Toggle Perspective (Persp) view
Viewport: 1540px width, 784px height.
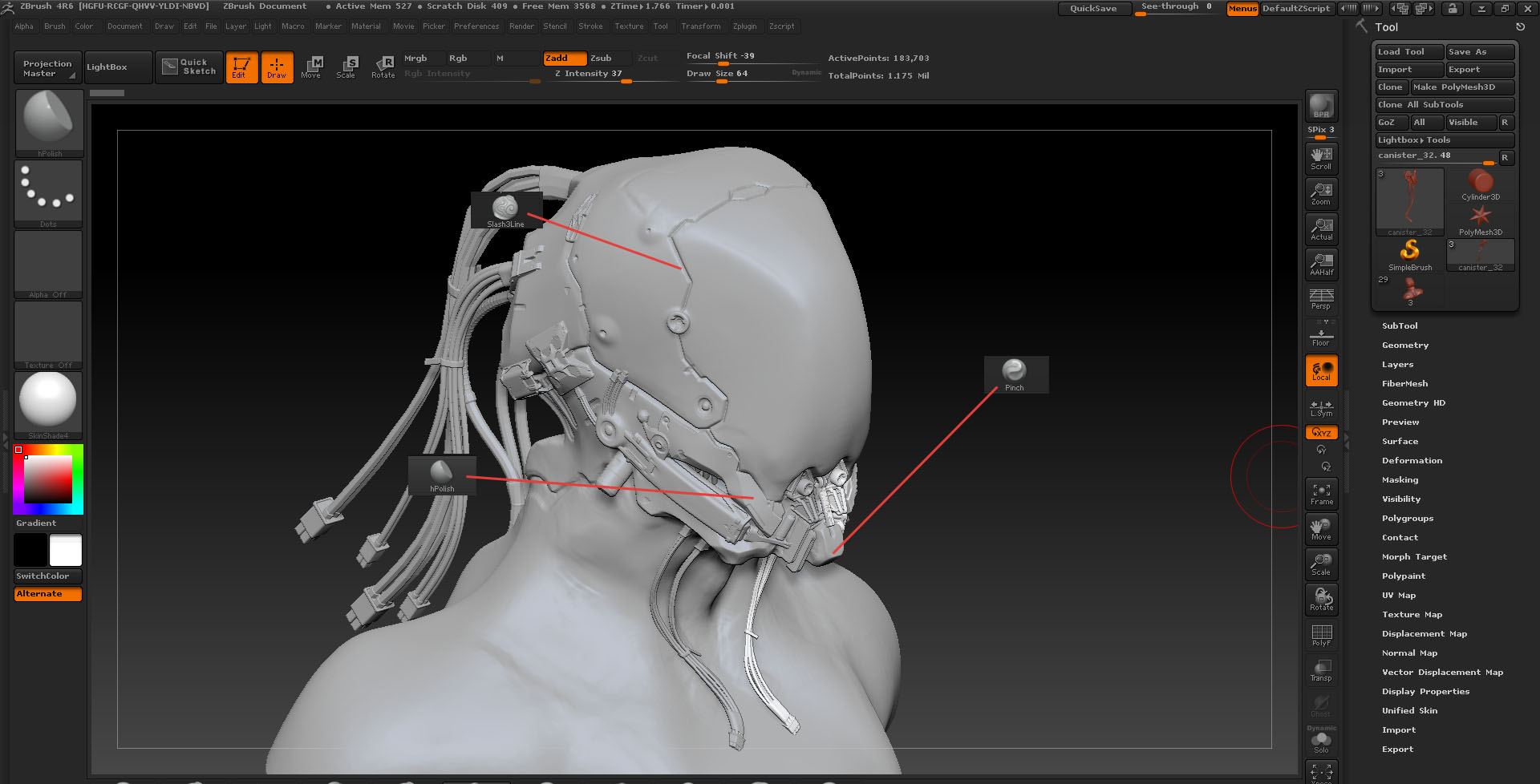tap(1321, 299)
